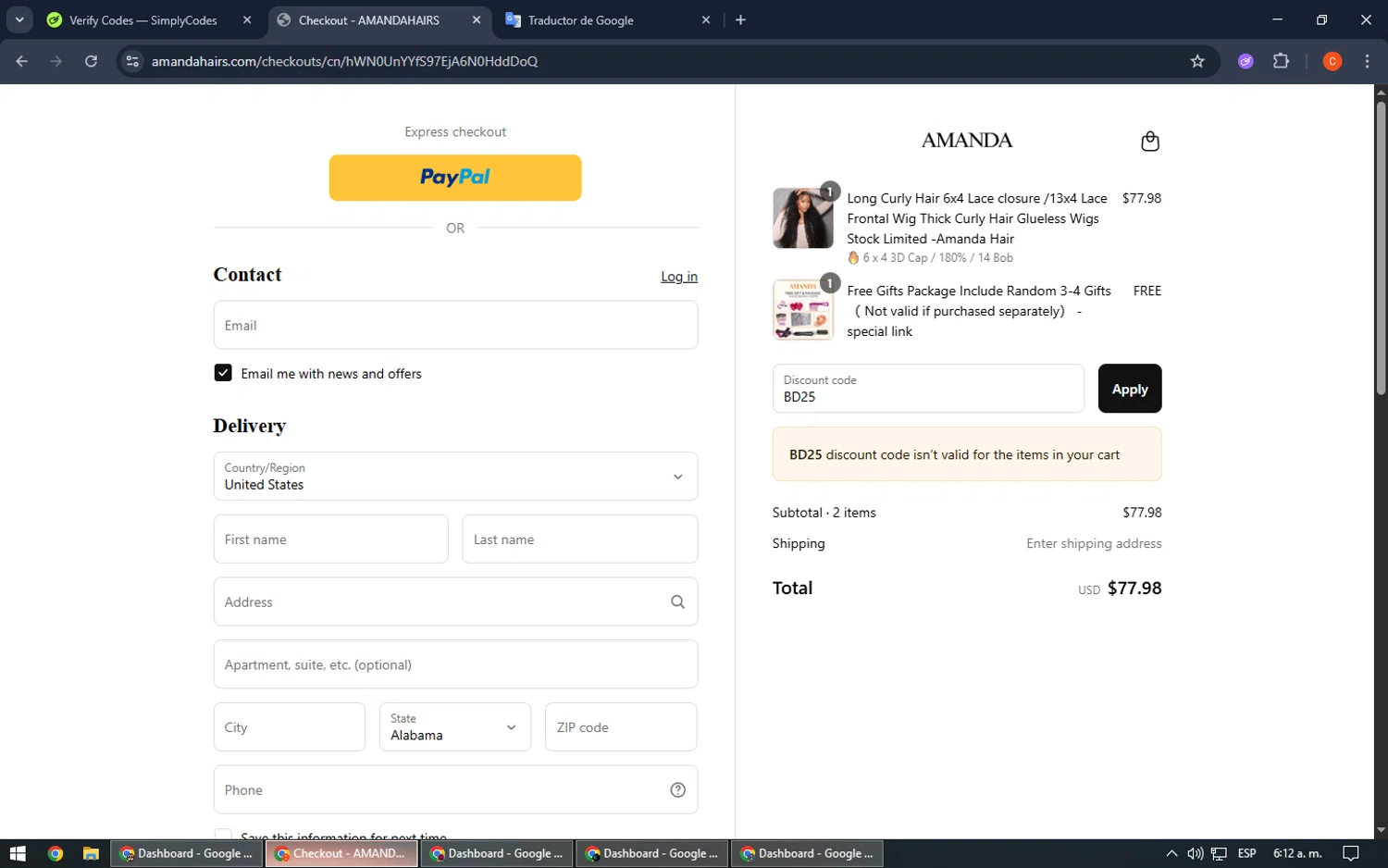Focus the Address field
The width and height of the screenshot is (1388, 868).
455,601
